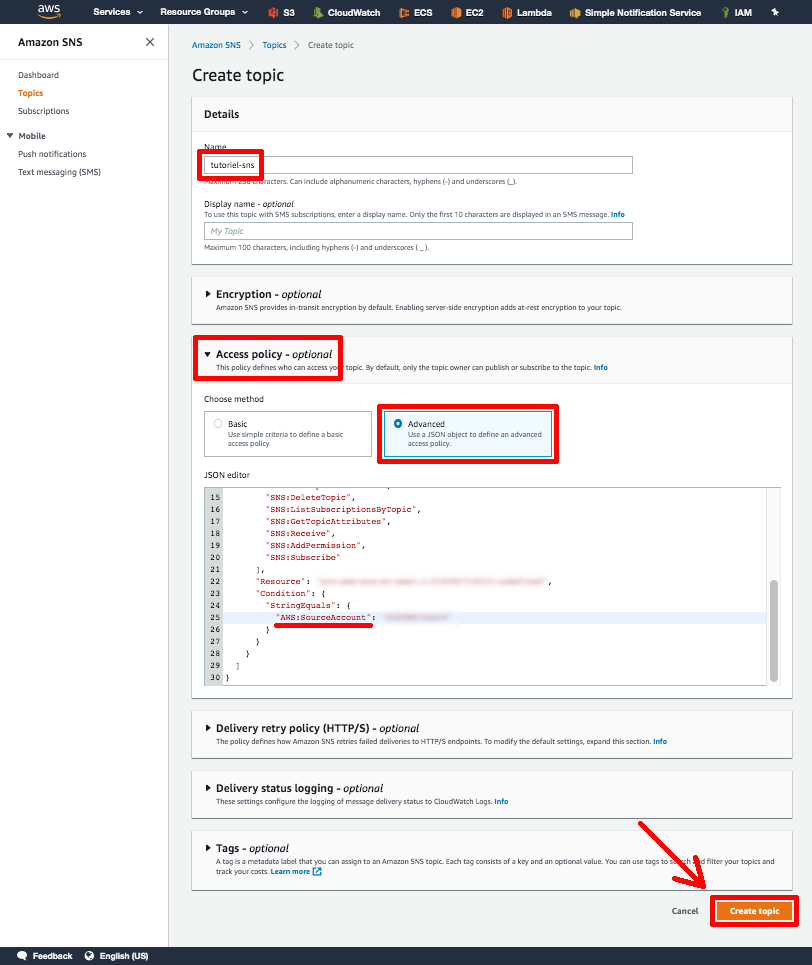Open the Info link for Delivery status logging
Viewport: 812px width, 965px height.
coord(501,801)
